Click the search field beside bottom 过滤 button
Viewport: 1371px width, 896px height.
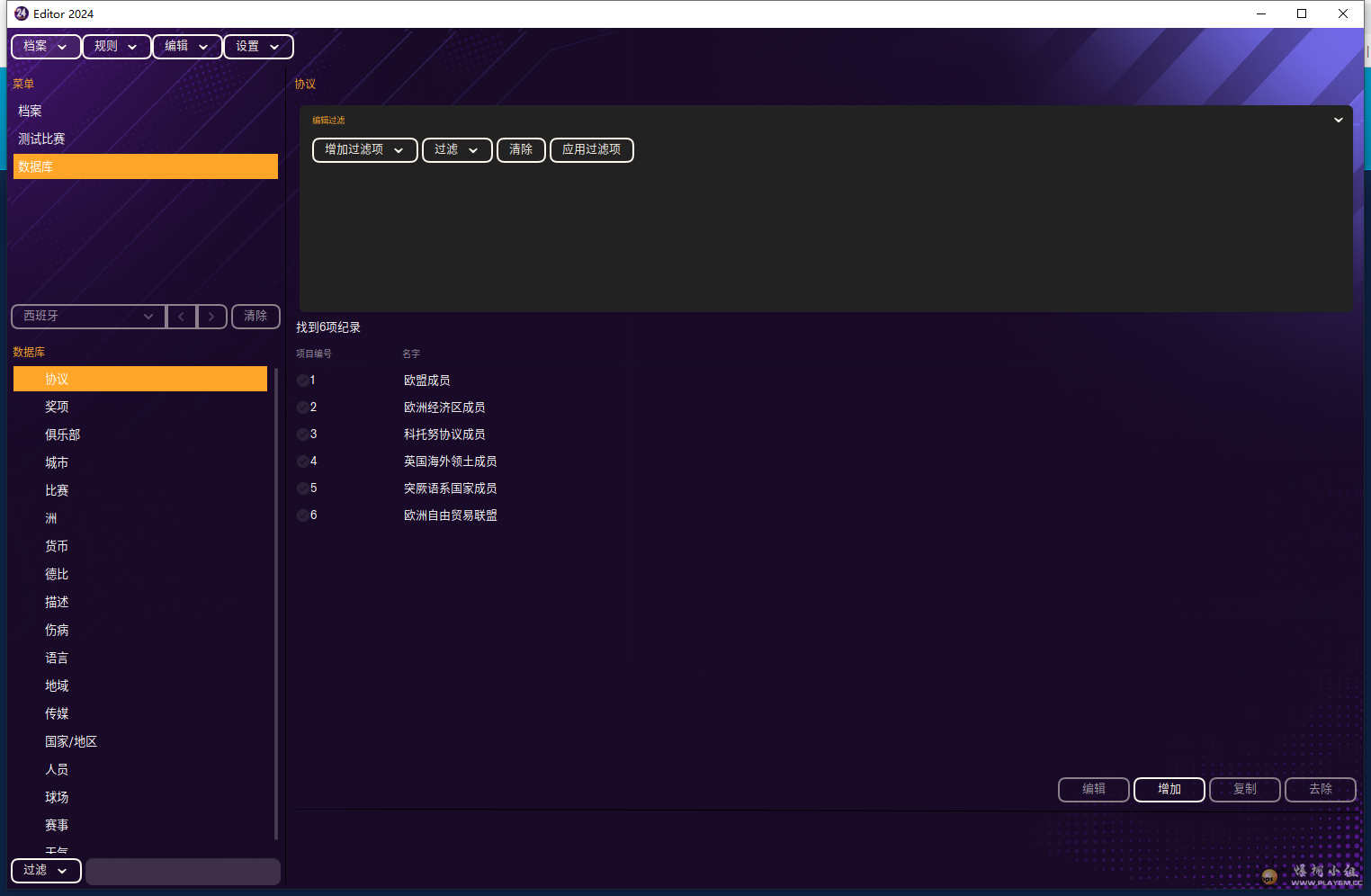click(x=183, y=871)
